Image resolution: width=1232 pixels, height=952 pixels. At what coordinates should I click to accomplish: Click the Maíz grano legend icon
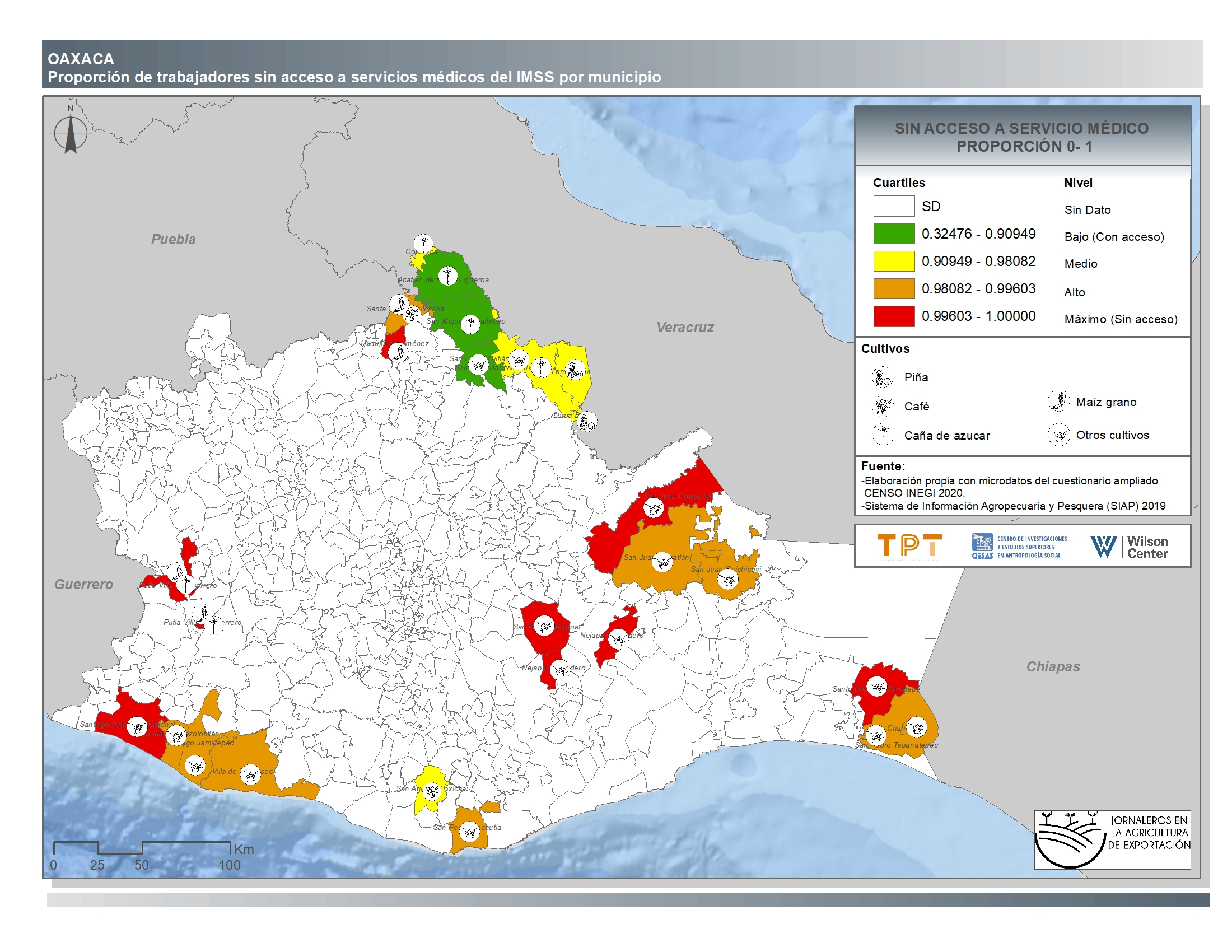(1058, 401)
